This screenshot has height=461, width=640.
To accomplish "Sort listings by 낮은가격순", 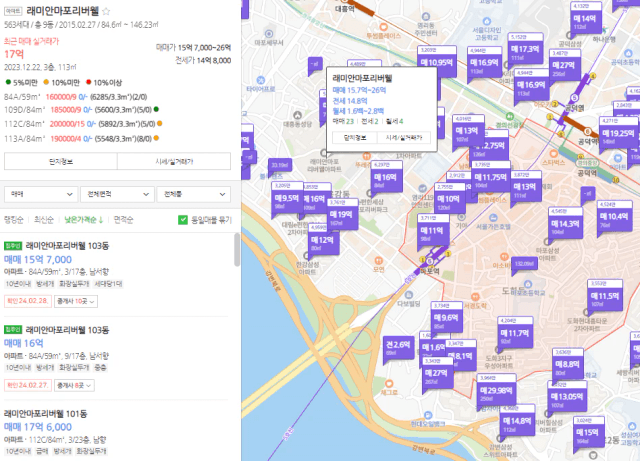I will (x=83, y=220).
